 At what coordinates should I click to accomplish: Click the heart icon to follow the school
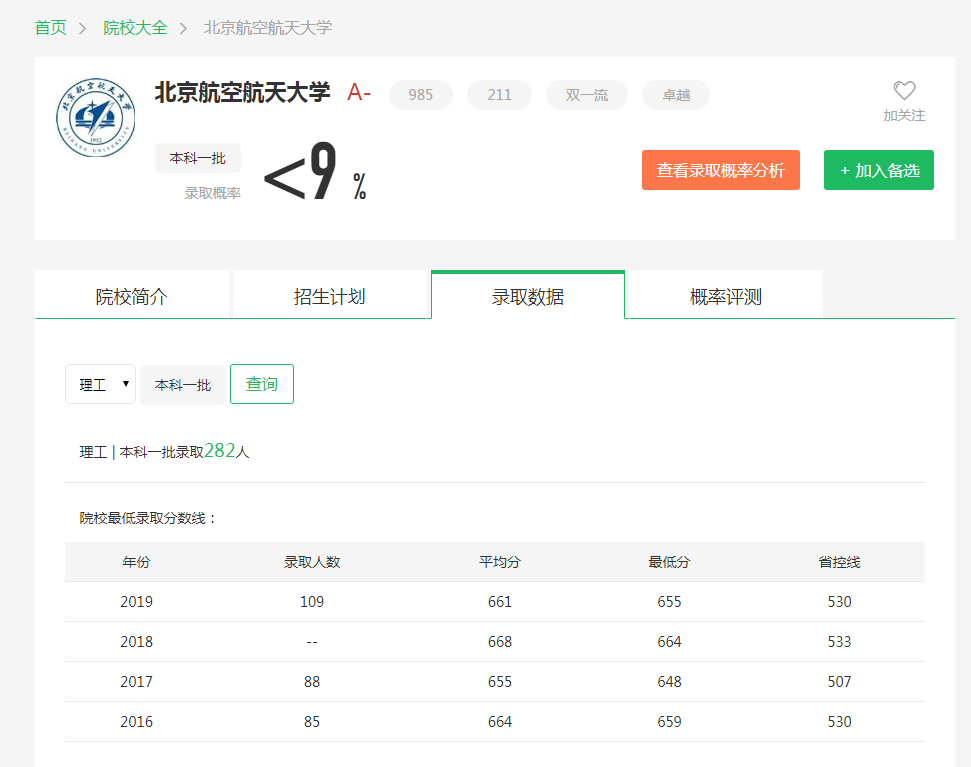(904, 90)
